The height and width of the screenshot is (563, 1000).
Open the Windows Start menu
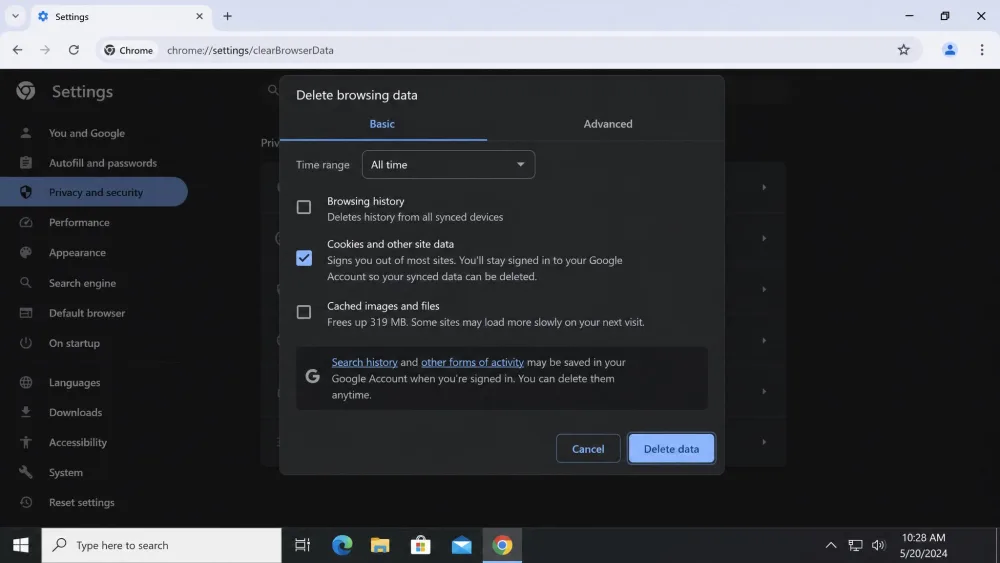click(20, 545)
